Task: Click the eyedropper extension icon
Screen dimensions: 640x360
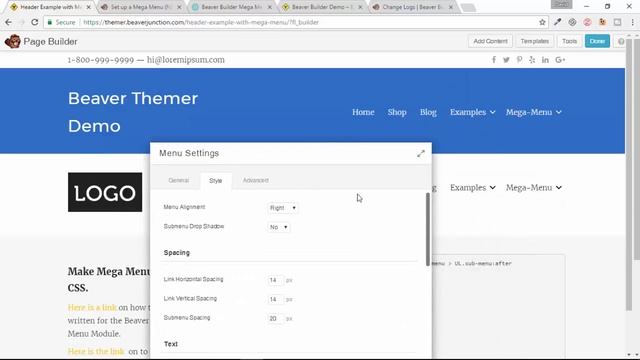Action: (558, 22)
